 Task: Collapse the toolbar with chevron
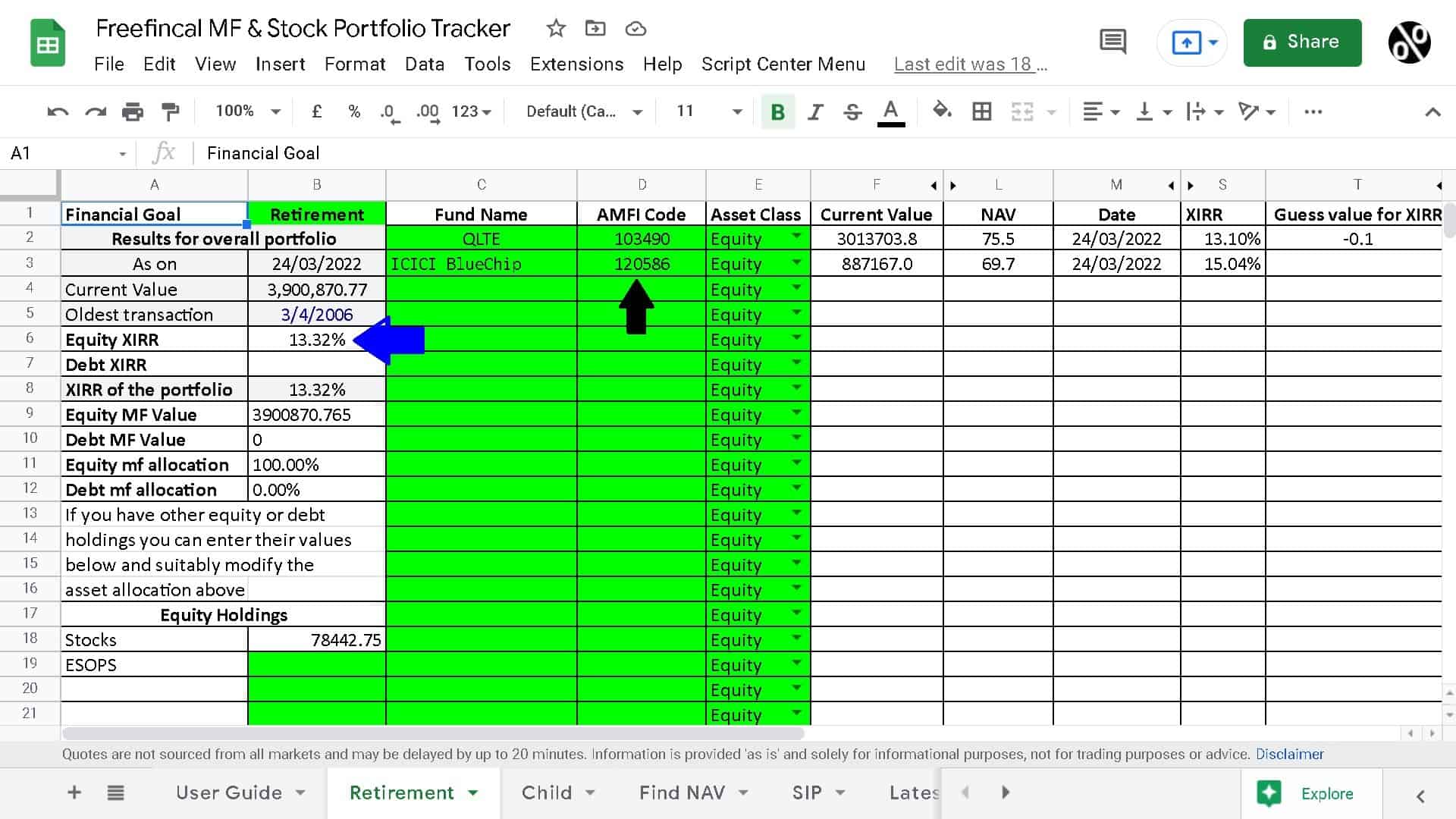click(1432, 112)
